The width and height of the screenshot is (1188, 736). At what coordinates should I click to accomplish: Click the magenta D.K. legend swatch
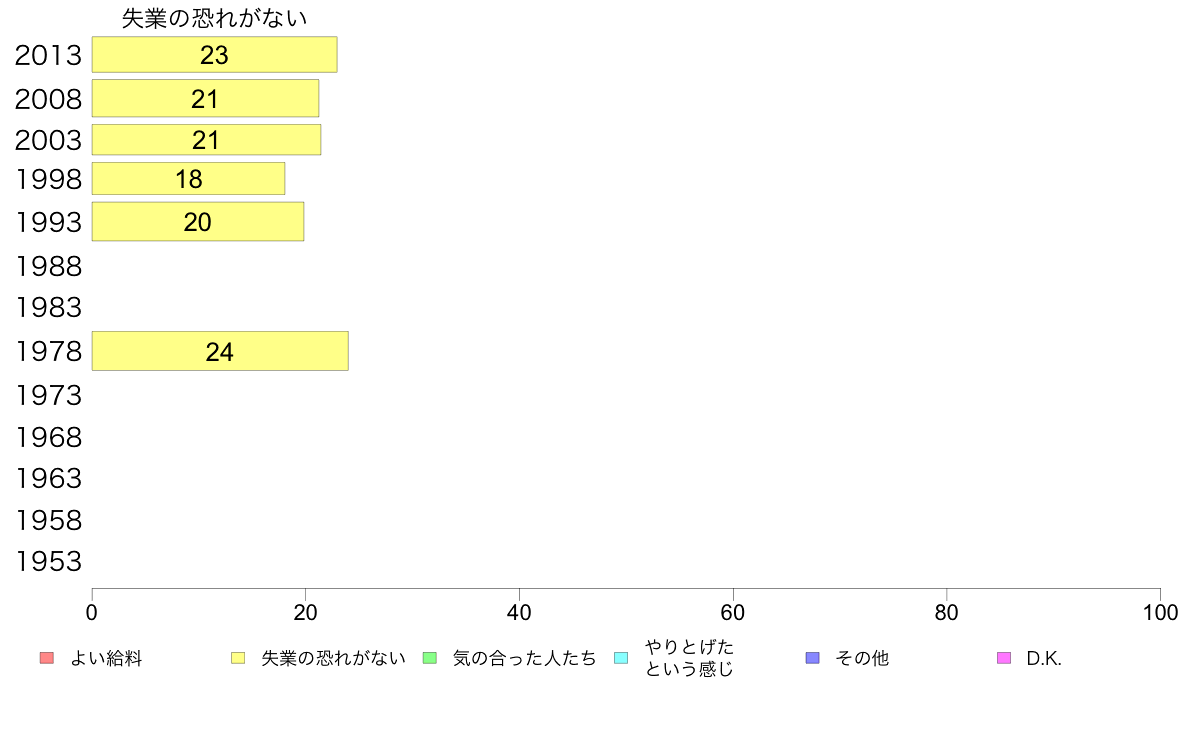point(1004,658)
